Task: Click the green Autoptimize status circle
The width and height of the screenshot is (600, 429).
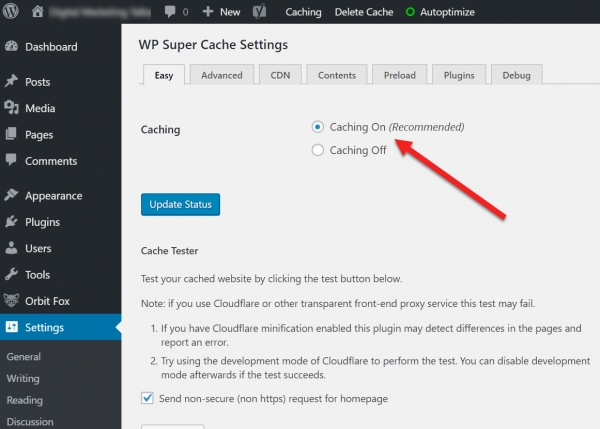Action: [410, 12]
